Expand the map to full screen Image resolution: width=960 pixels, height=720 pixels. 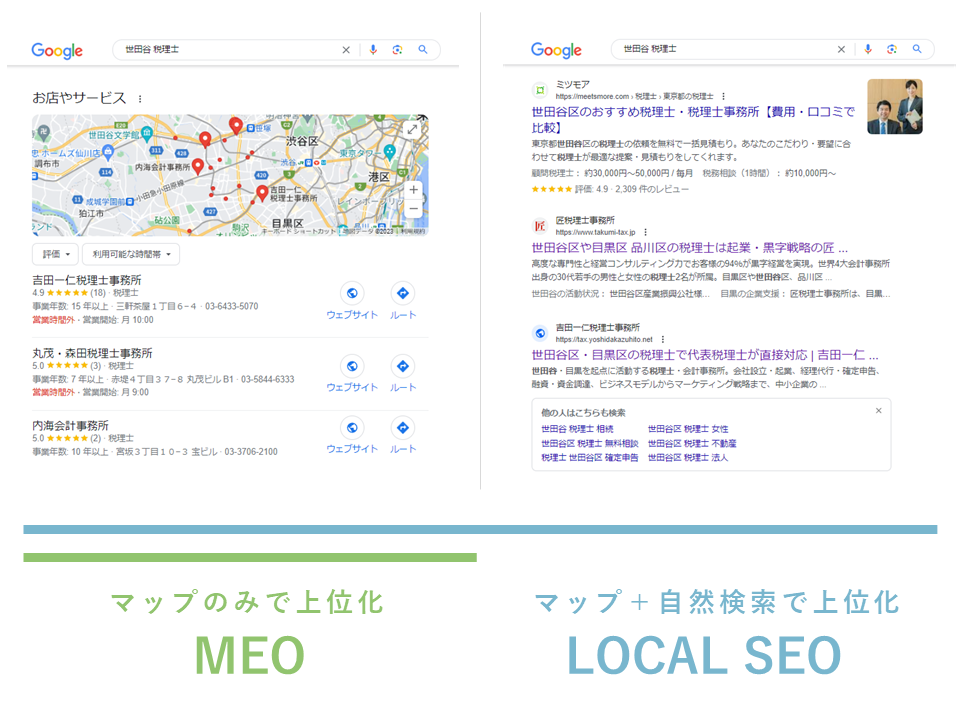click(x=413, y=129)
